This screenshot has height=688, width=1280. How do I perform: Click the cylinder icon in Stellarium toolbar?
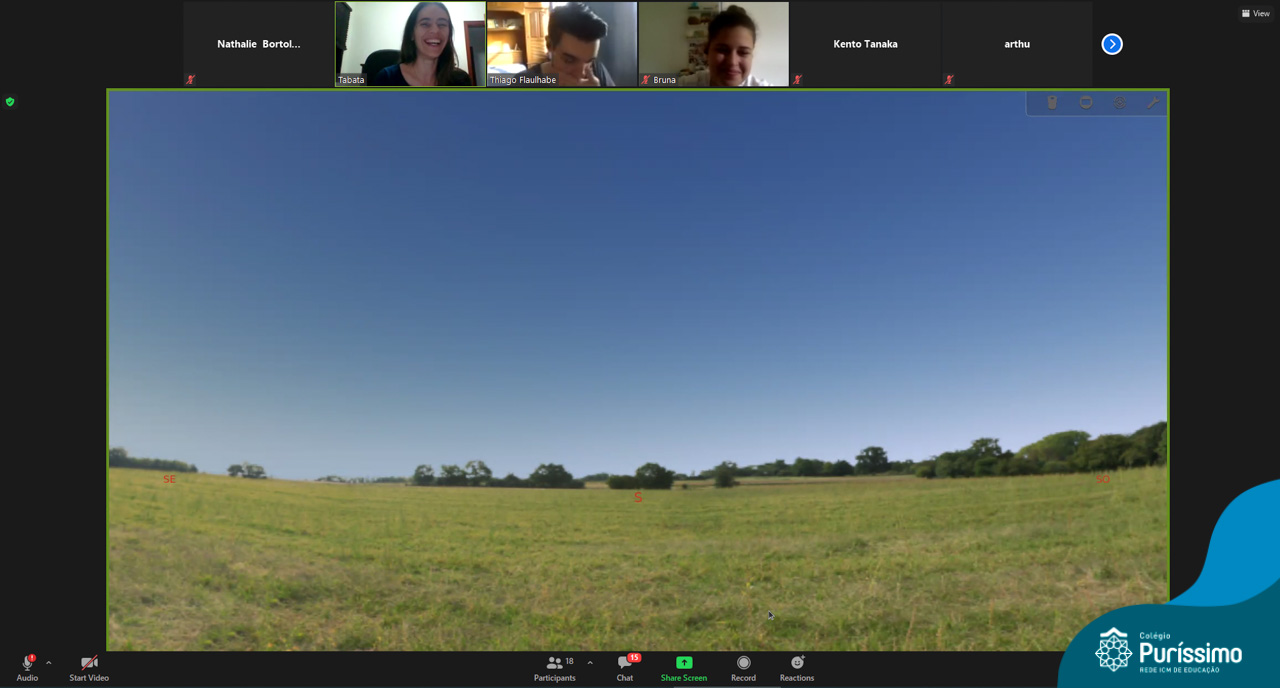pos(1052,103)
